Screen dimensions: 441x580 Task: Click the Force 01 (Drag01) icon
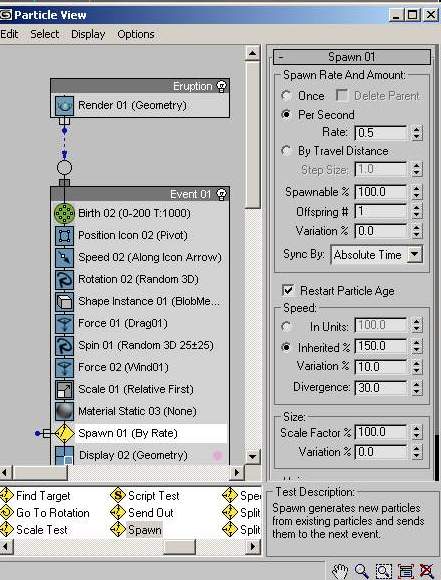click(x=64, y=323)
